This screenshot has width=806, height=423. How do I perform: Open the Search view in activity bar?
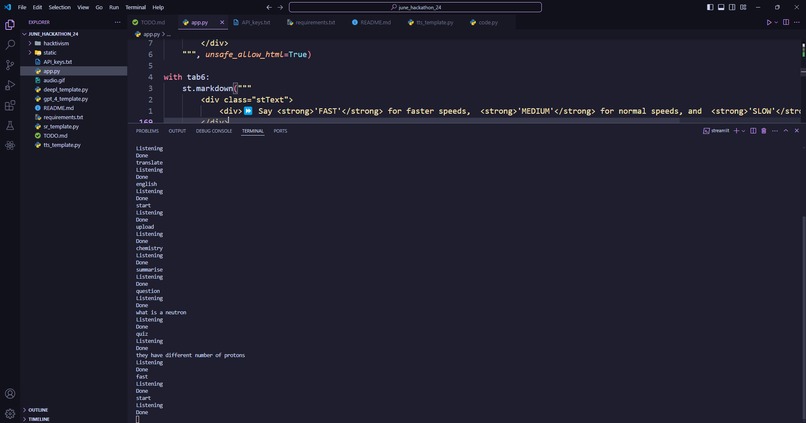coord(10,45)
